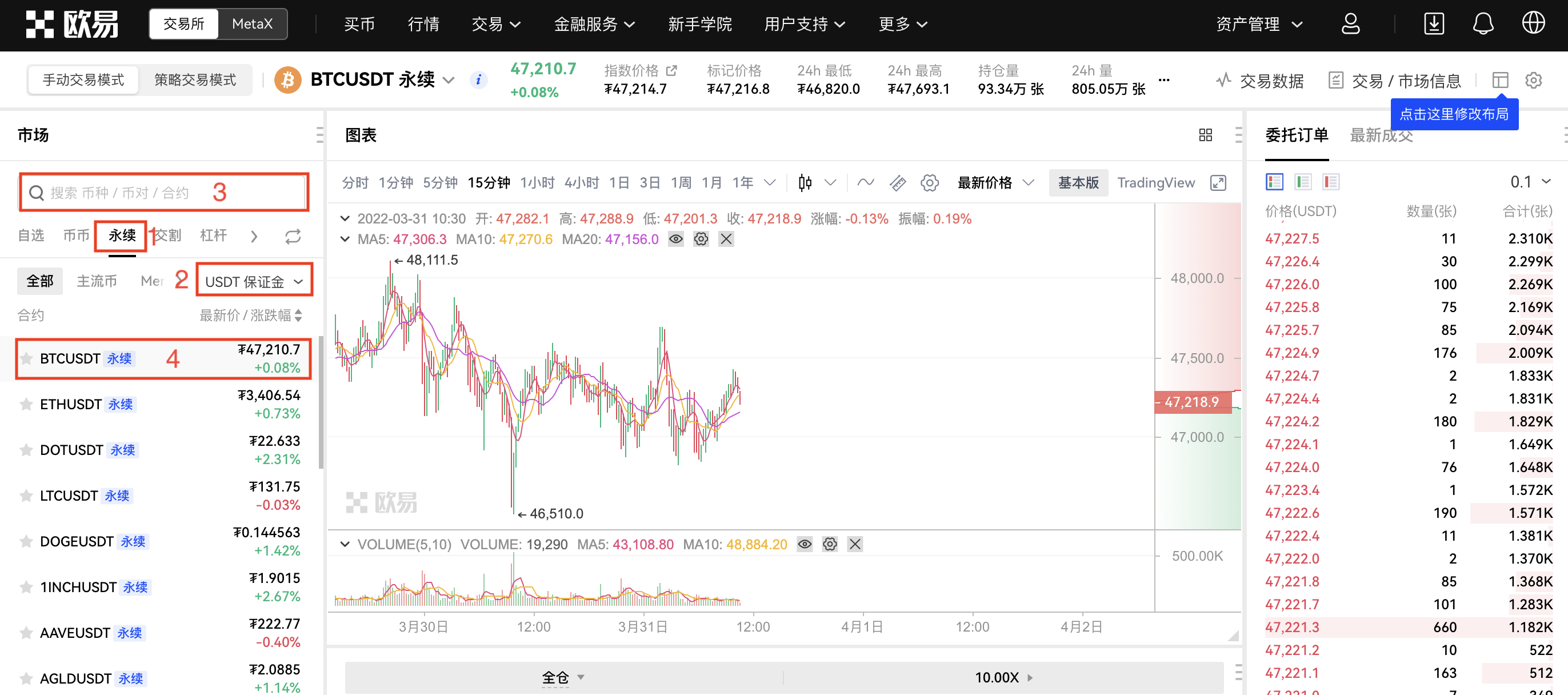Expand the BTCUSDT 永续 pair selector

click(449, 79)
